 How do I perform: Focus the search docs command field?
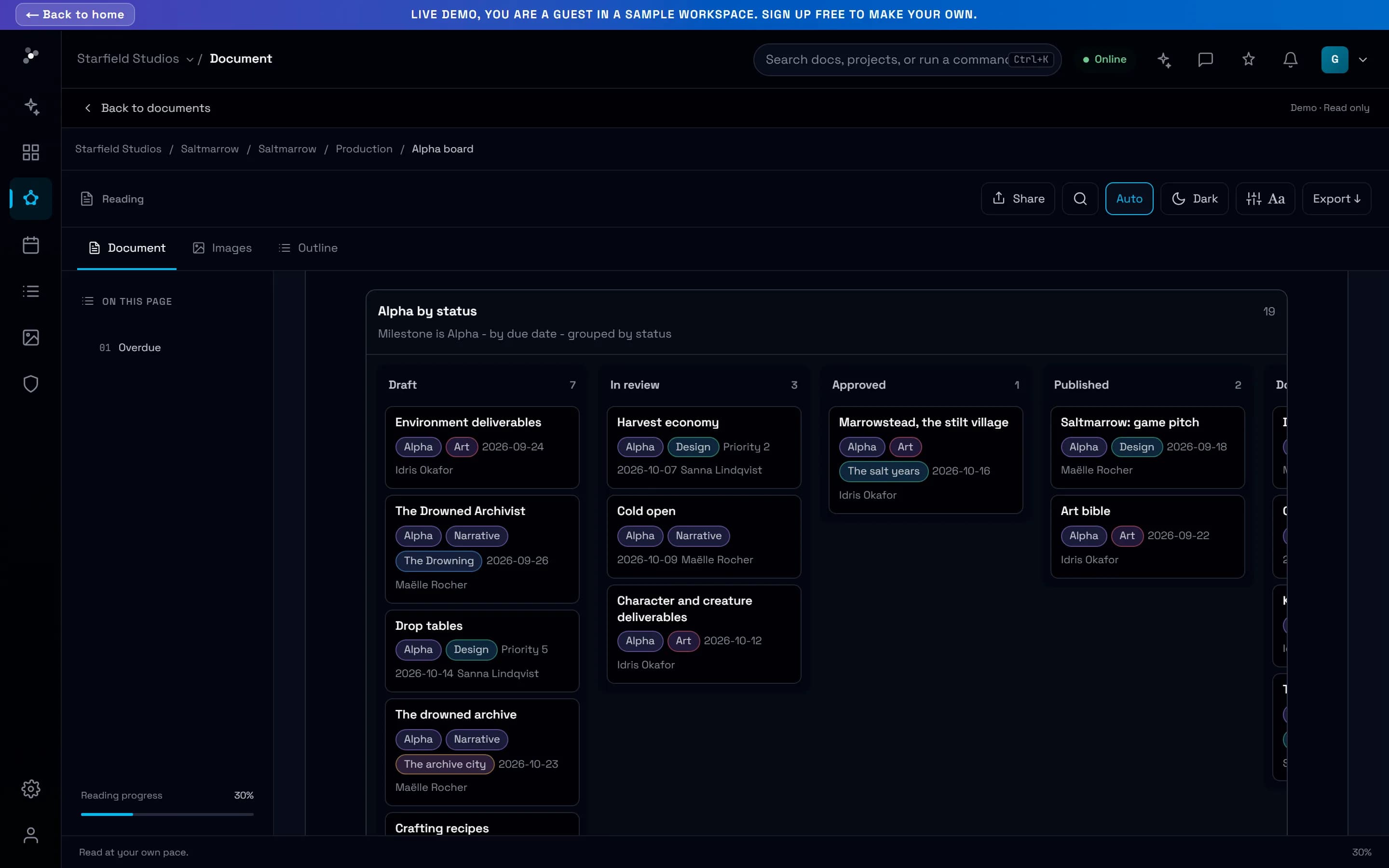pos(907,60)
